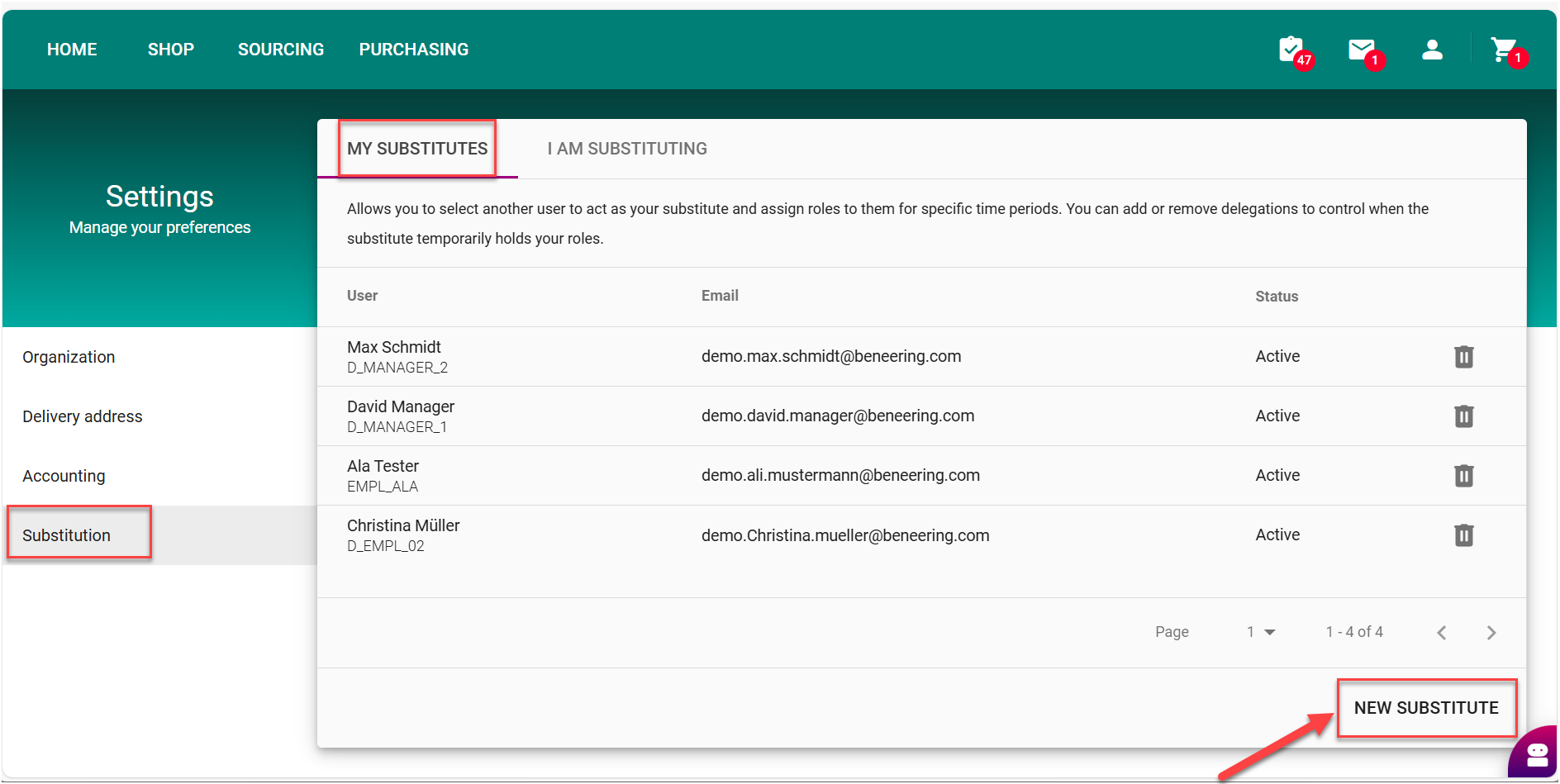Open the approvals clipboard icon with 47 badge
The width and height of the screenshot is (1560, 784).
point(1291,50)
